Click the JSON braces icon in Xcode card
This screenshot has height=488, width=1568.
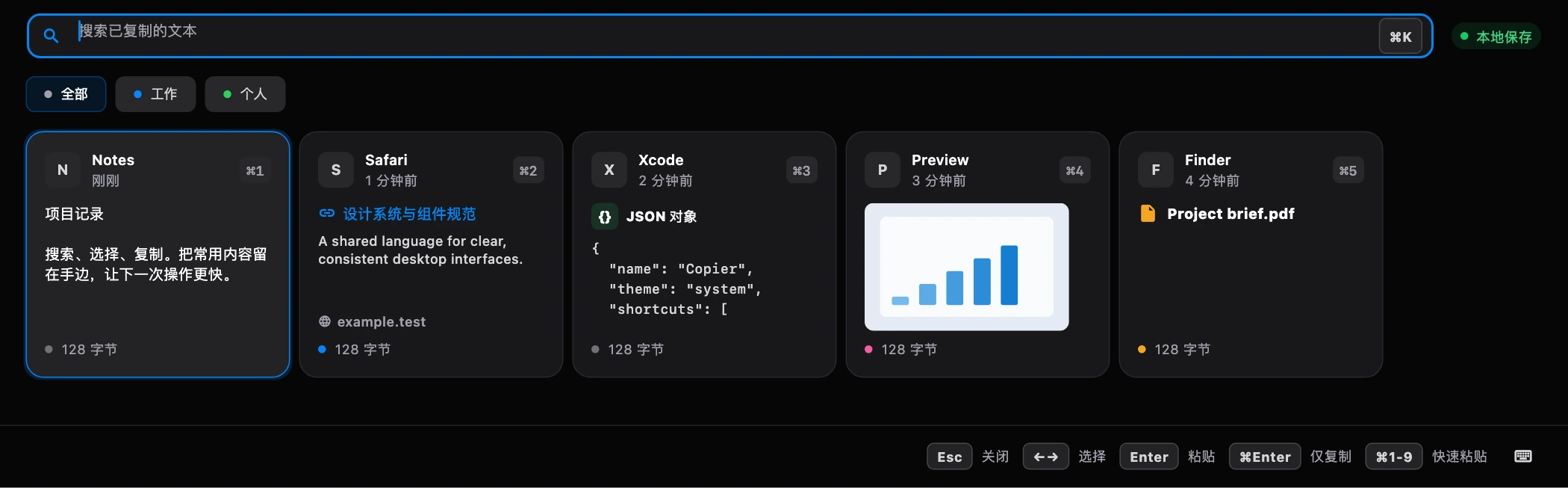605,217
